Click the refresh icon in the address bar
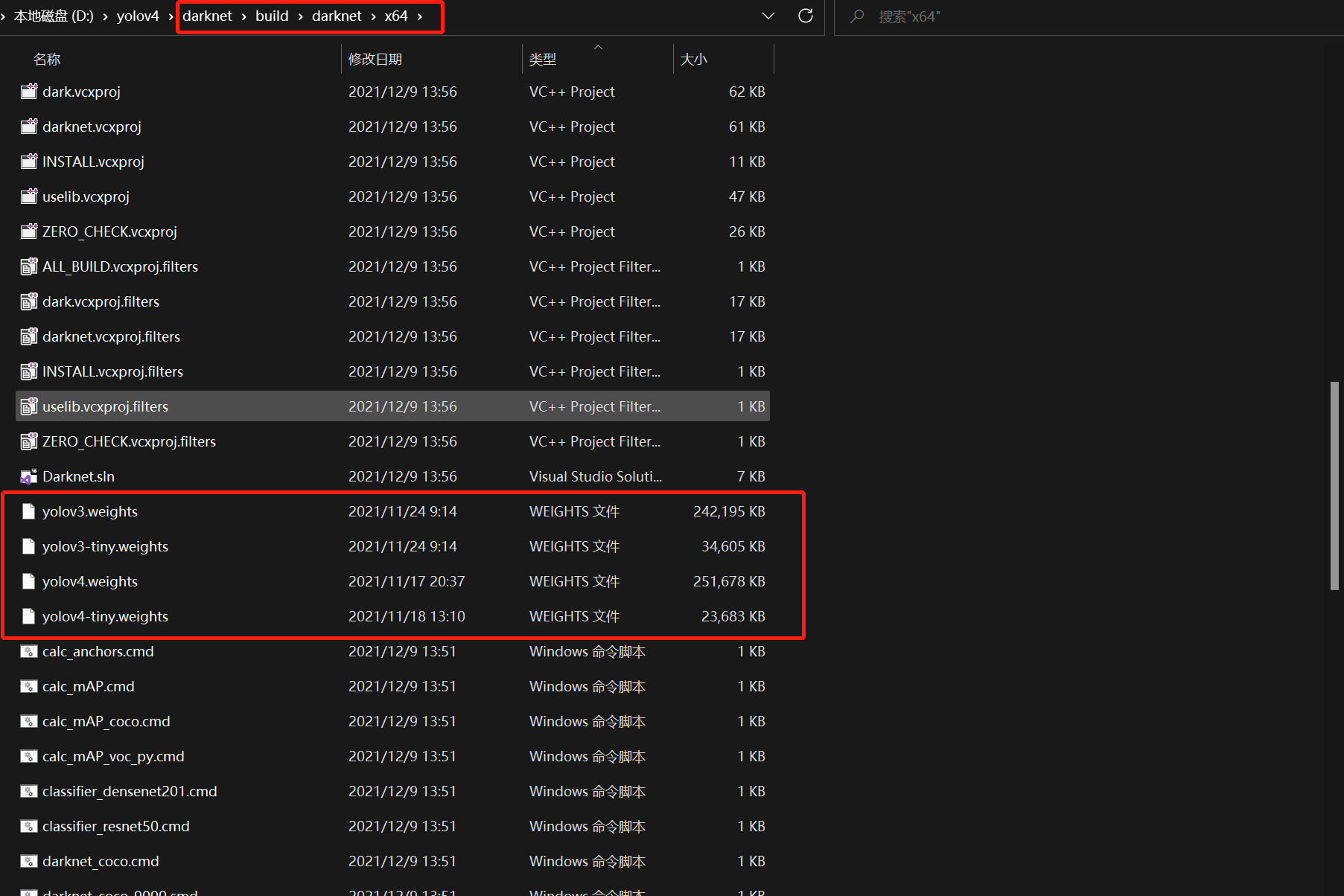Viewport: 1344px width, 896px height. coord(805,16)
